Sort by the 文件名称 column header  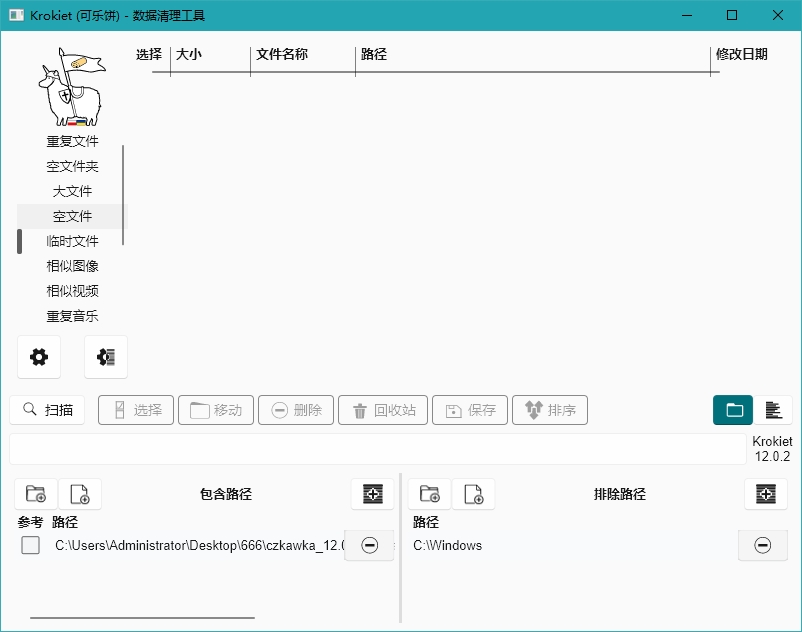282,54
